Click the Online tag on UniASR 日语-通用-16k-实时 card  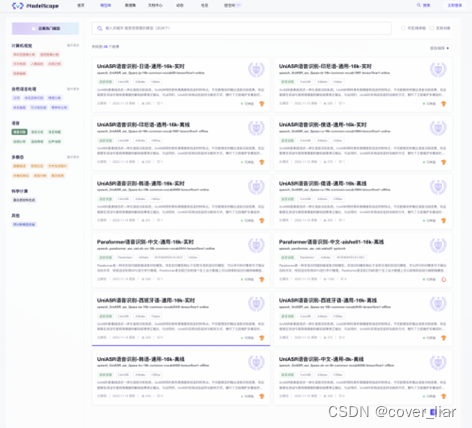(155, 82)
